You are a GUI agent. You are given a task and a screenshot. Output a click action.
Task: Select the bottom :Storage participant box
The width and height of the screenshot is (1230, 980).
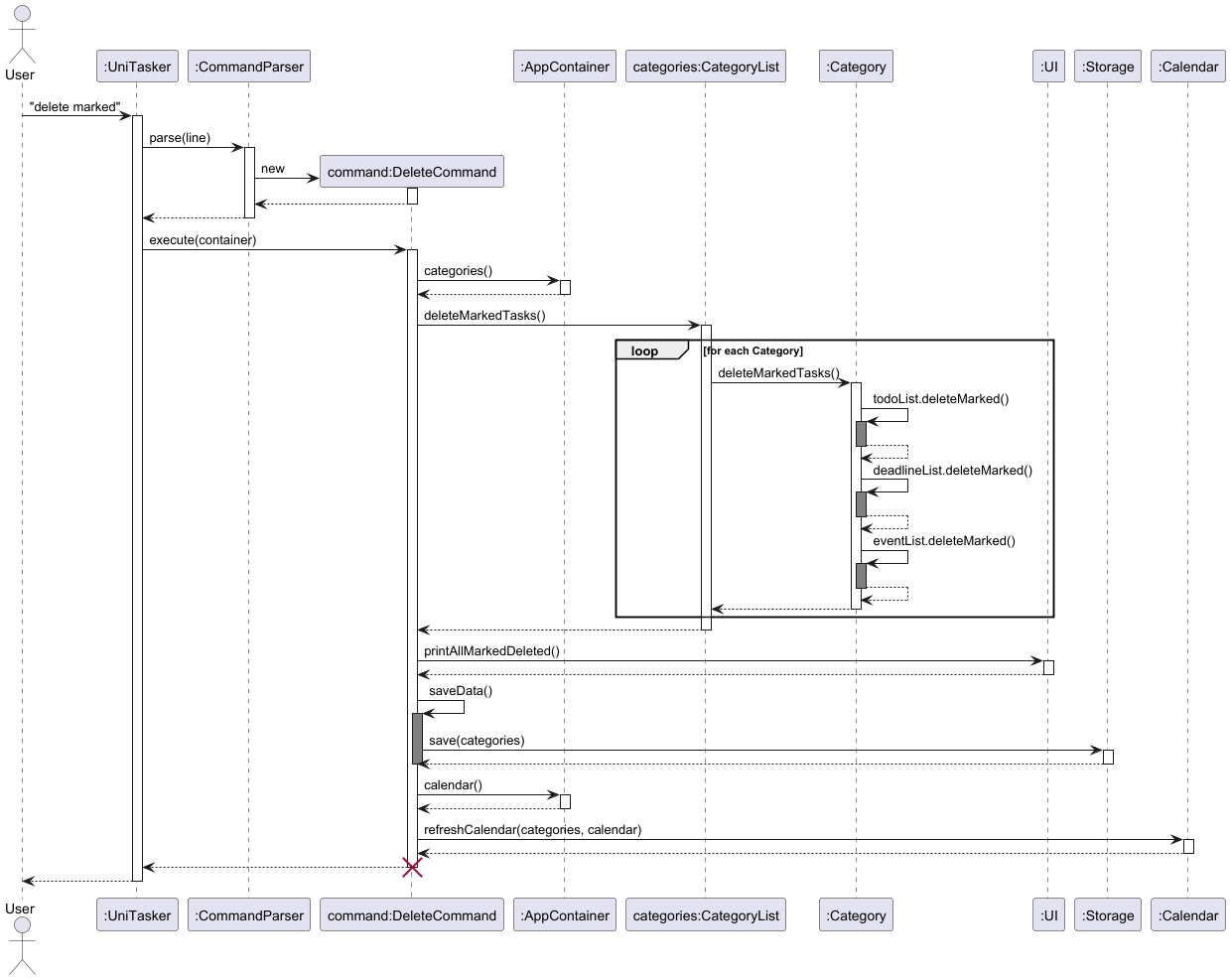(x=1107, y=914)
